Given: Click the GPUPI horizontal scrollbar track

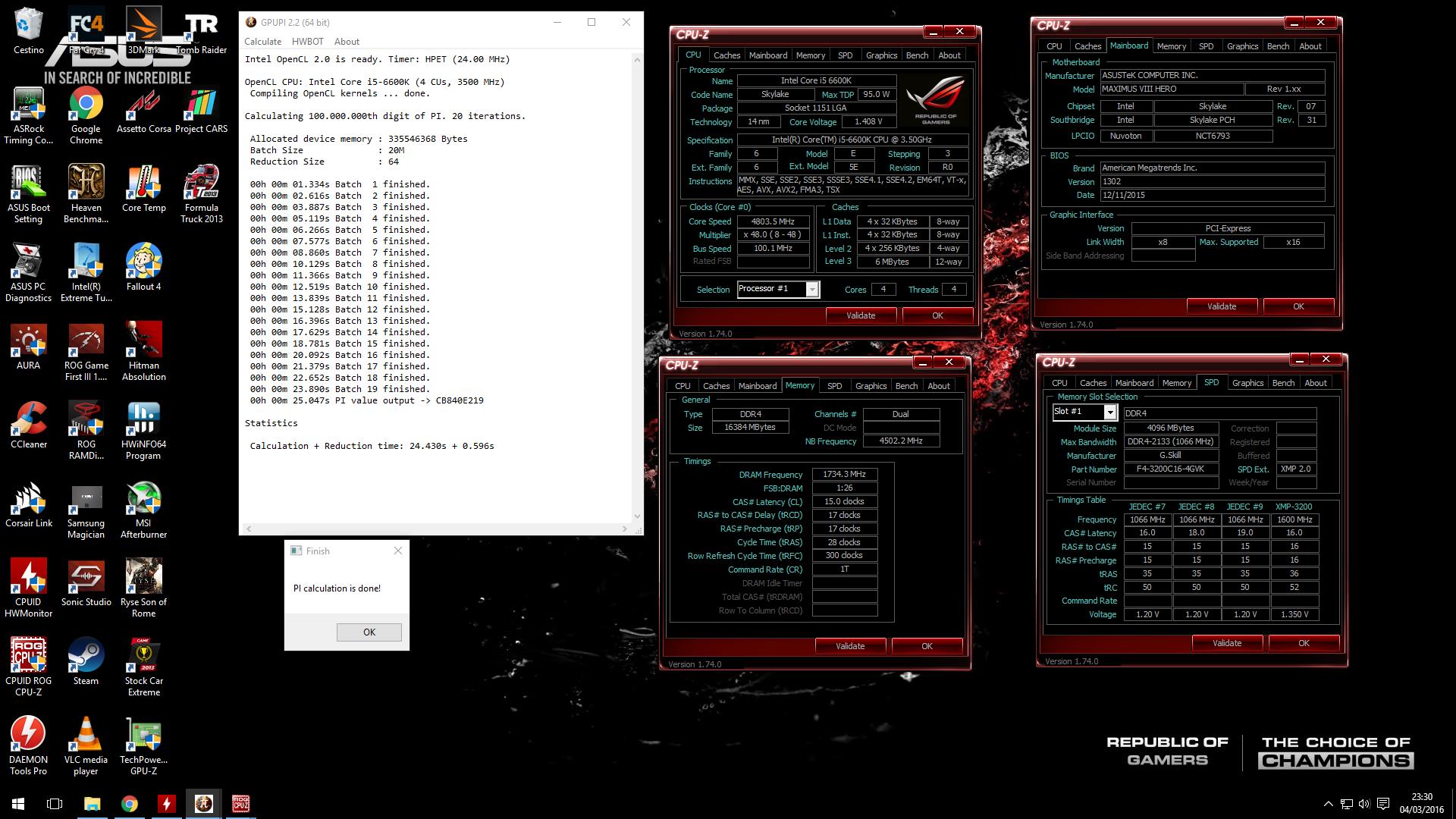Looking at the screenshot, I should (438, 529).
